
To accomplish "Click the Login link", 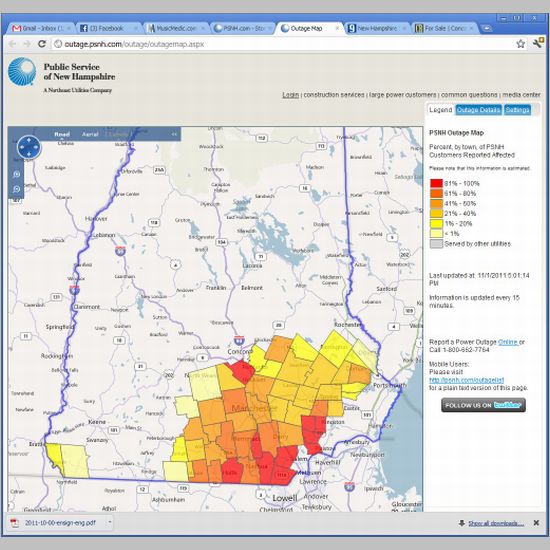I will 290,95.
